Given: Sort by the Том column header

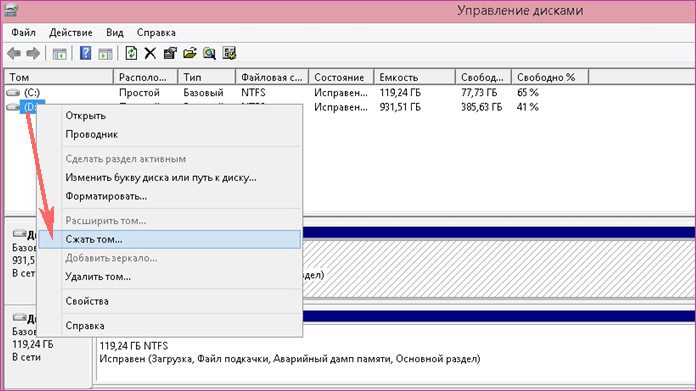Looking at the screenshot, I should click(x=59, y=77).
